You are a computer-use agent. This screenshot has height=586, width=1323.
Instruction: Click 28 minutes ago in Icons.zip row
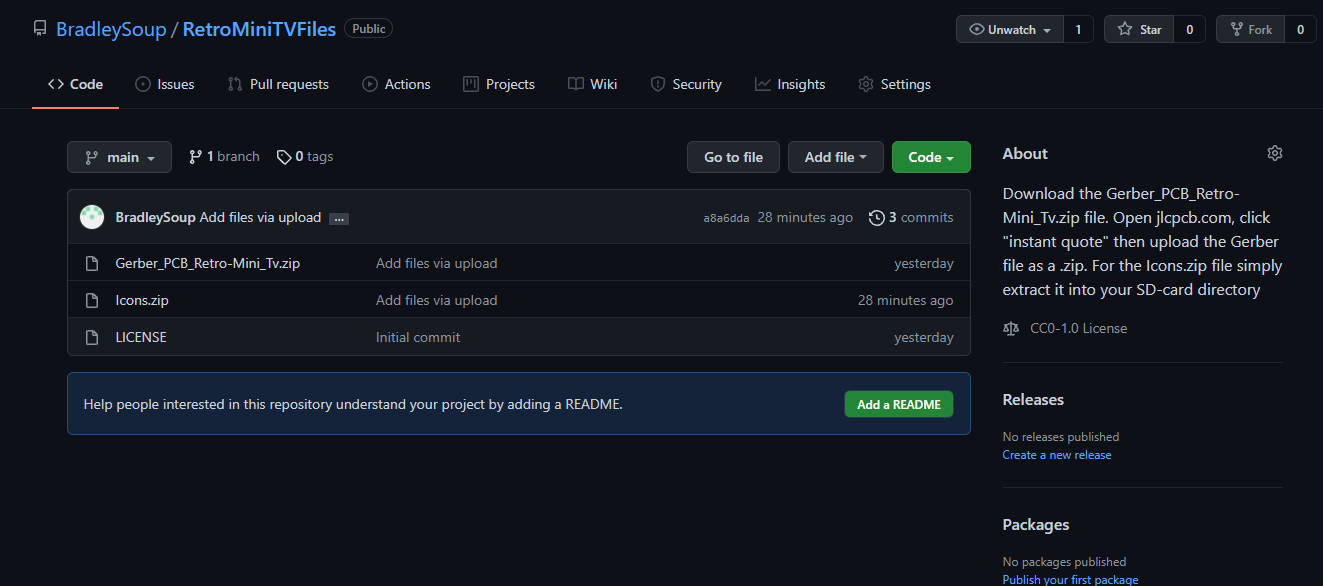[906, 300]
